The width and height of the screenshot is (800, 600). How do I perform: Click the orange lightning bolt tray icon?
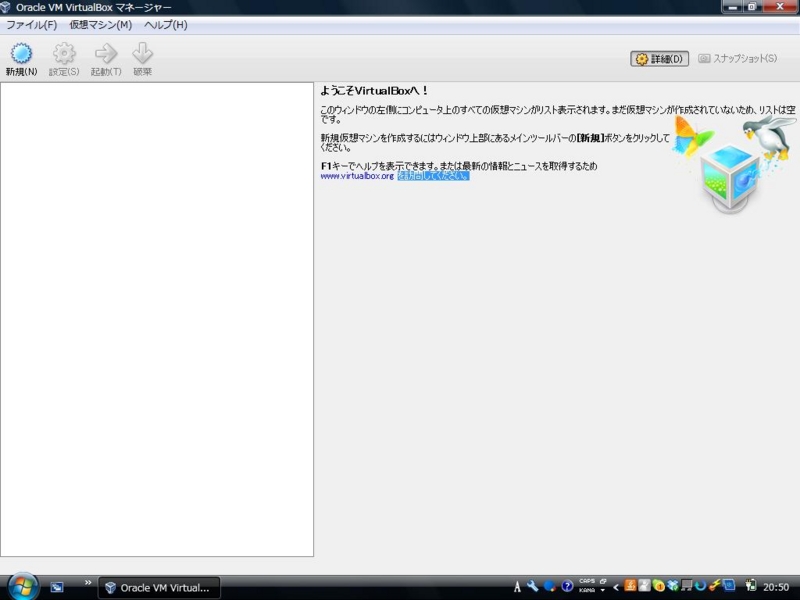(714, 585)
